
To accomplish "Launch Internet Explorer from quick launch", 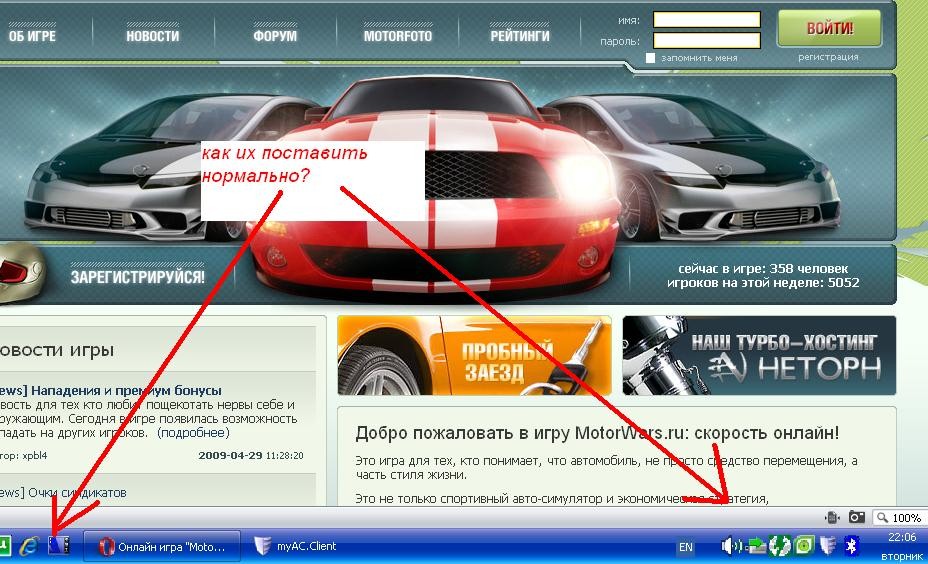I will (29, 545).
